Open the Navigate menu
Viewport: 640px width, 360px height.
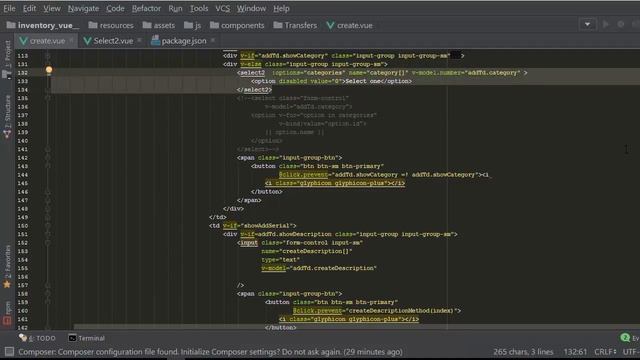(x=83, y=8)
